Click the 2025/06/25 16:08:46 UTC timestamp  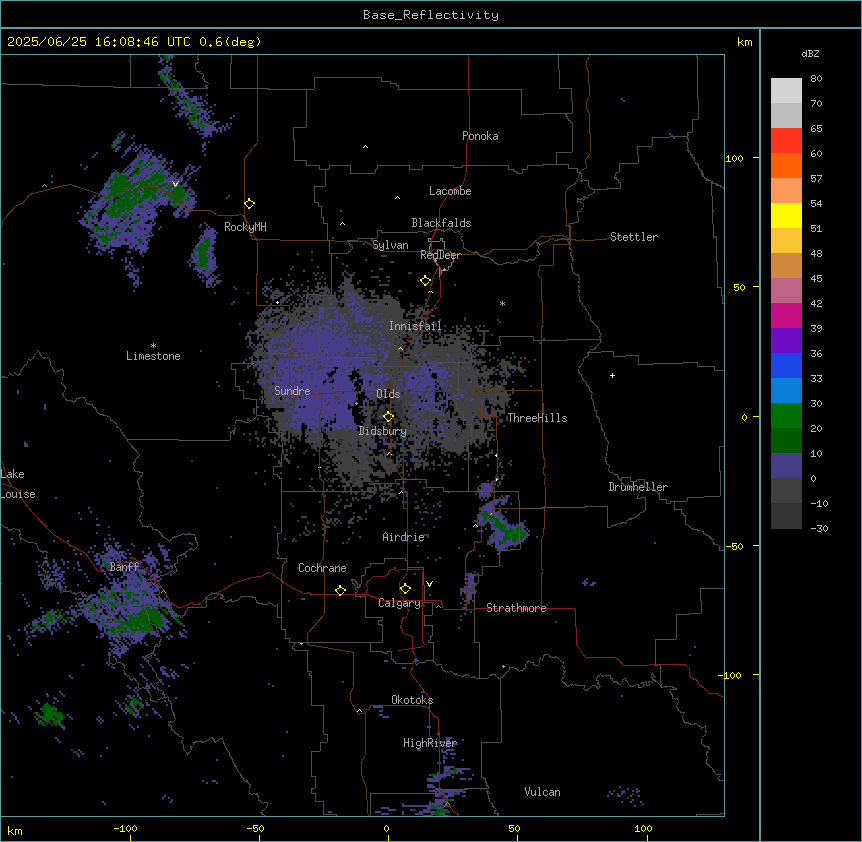pyautogui.click(x=99, y=42)
